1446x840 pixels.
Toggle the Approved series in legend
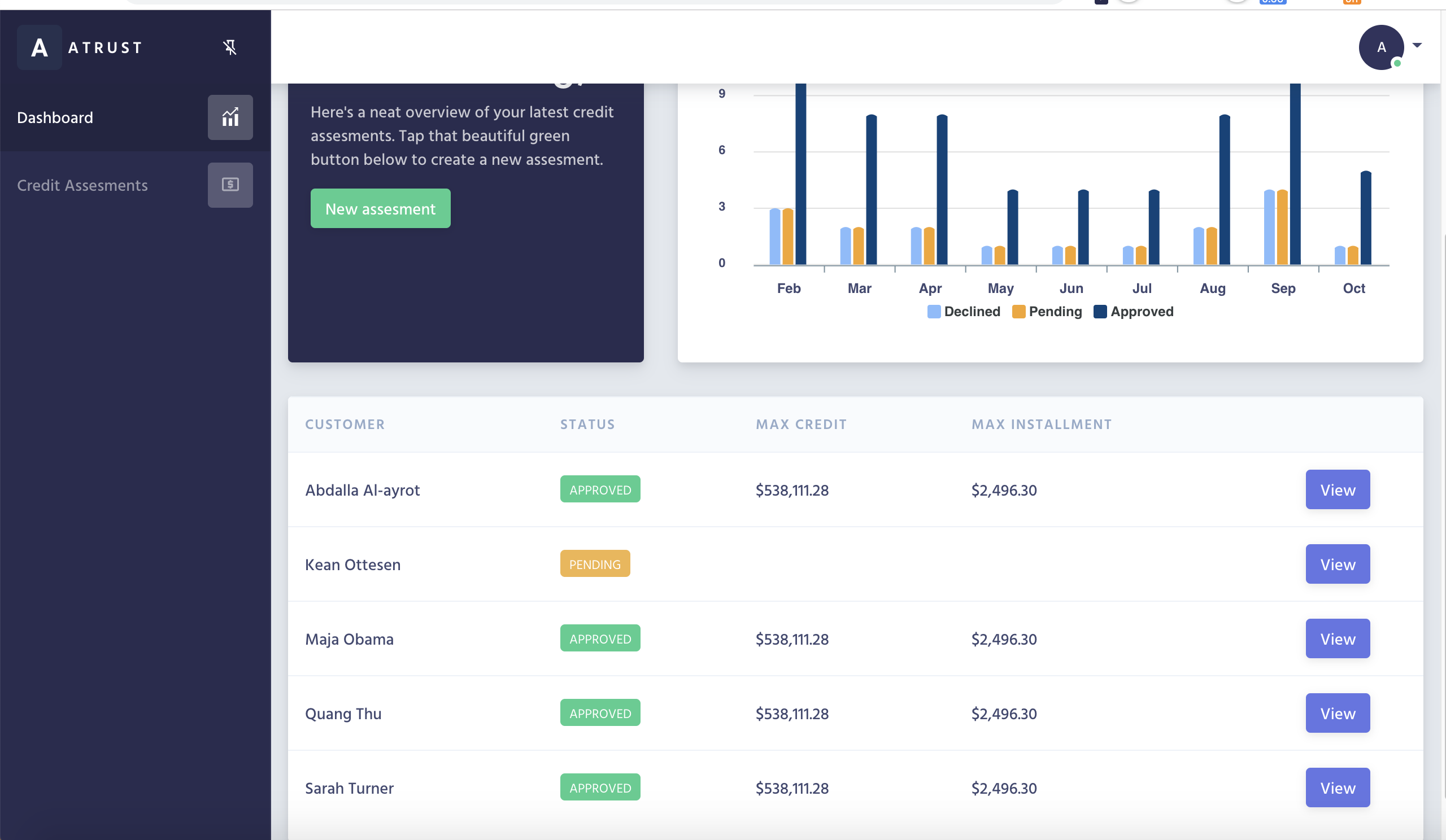1100,312
